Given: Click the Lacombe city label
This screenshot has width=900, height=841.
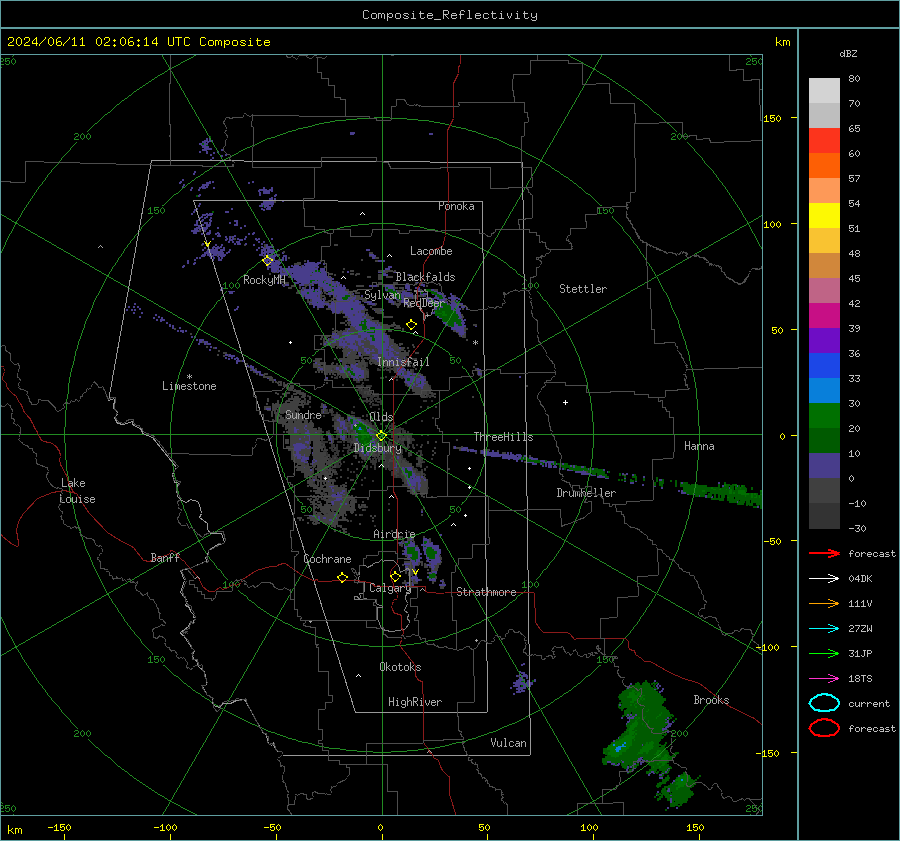Looking at the screenshot, I should click(x=431, y=251).
